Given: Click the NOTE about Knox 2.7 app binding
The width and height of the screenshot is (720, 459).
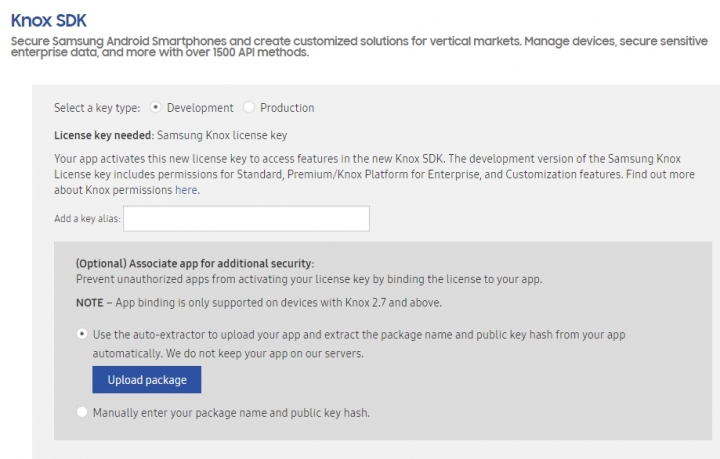Looking at the screenshot, I should (259, 303).
